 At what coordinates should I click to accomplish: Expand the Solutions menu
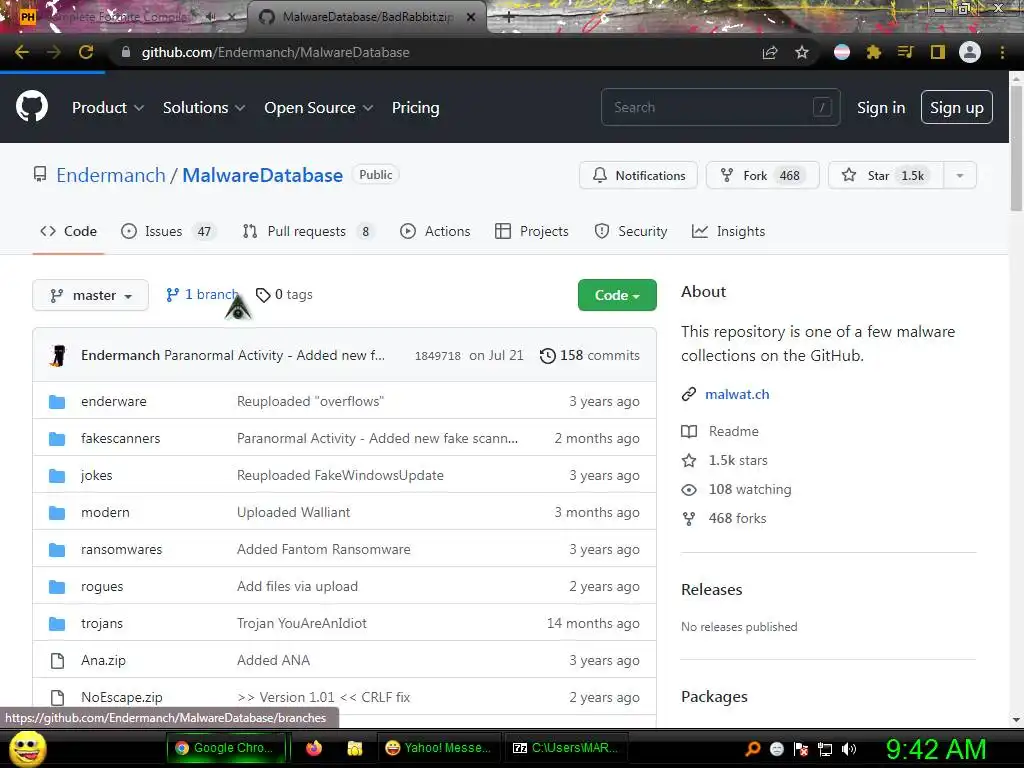[x=204, y=108]
